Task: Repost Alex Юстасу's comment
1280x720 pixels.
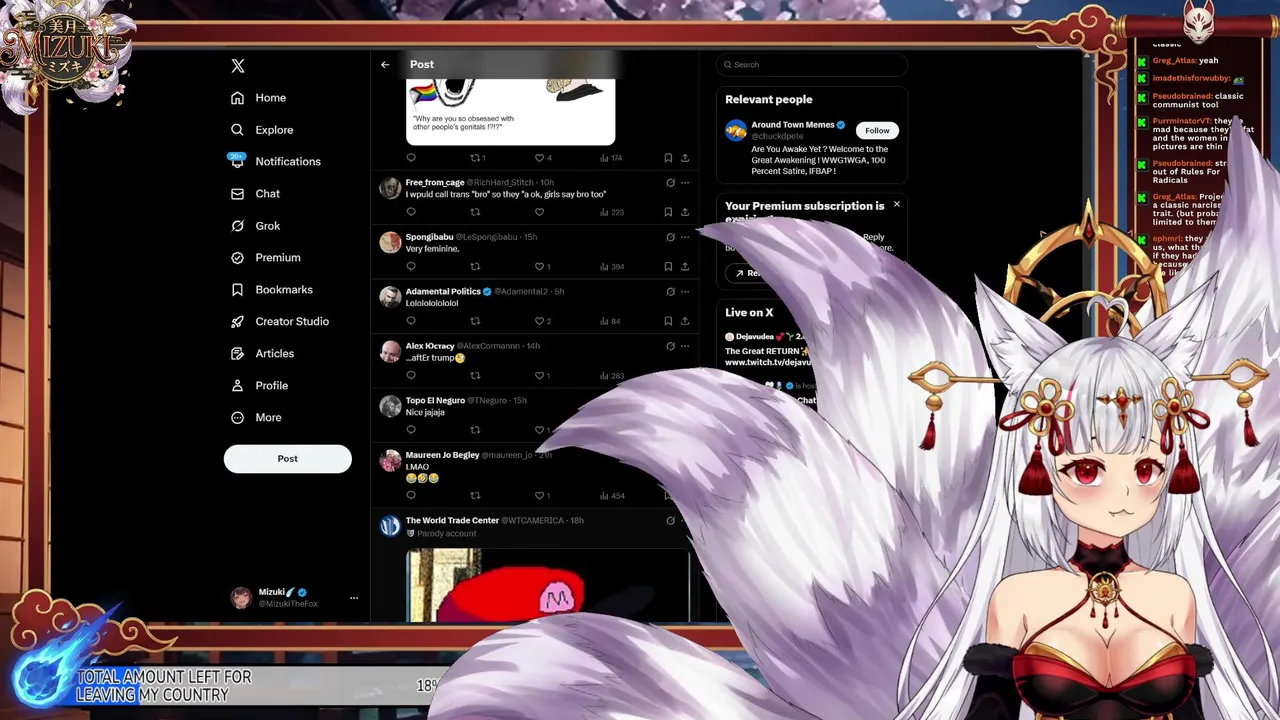Action: click(x=475, y=376)
